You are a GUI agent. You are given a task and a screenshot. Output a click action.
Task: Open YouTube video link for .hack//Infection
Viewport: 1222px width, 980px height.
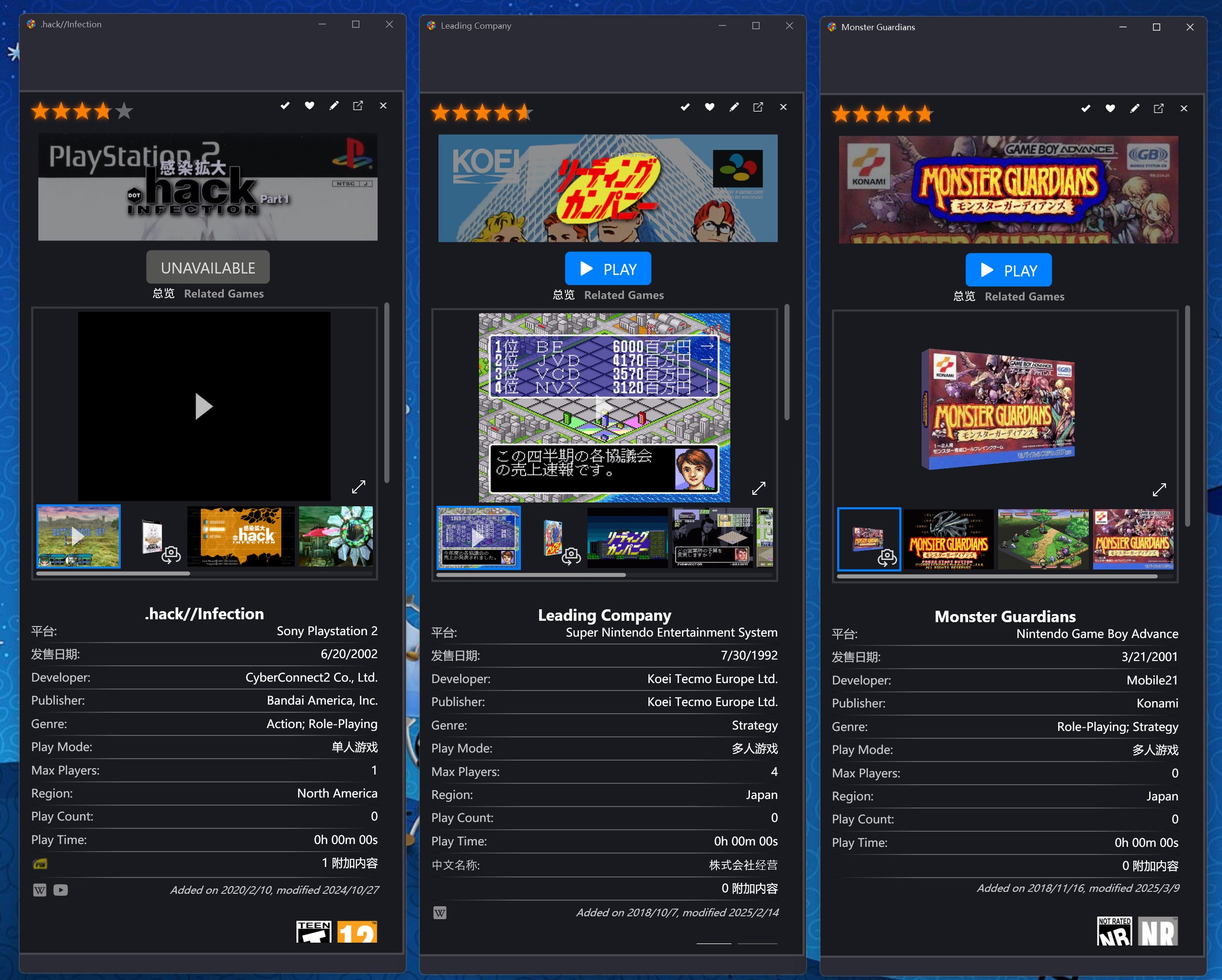(x=61, y=890)
